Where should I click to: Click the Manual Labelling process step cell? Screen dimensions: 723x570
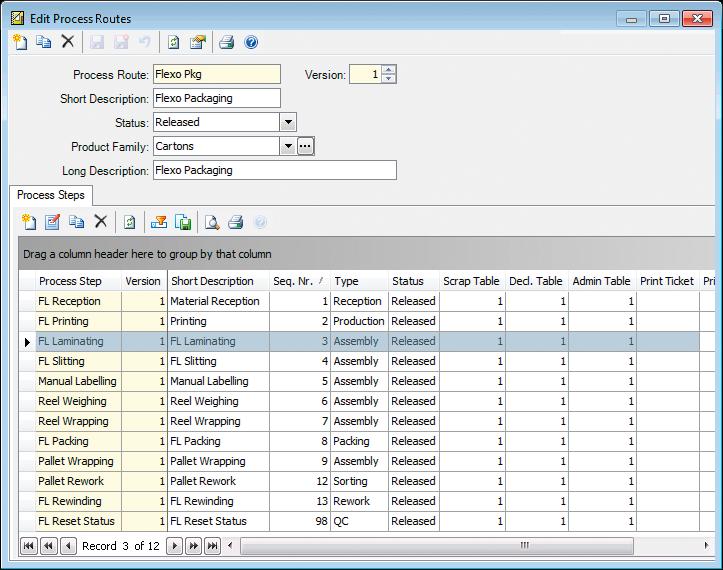coord(78,381)
